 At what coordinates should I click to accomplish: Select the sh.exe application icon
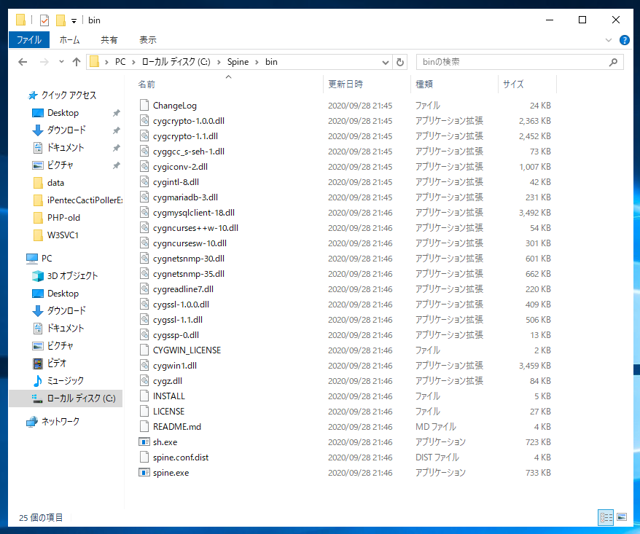click(144, 442)
